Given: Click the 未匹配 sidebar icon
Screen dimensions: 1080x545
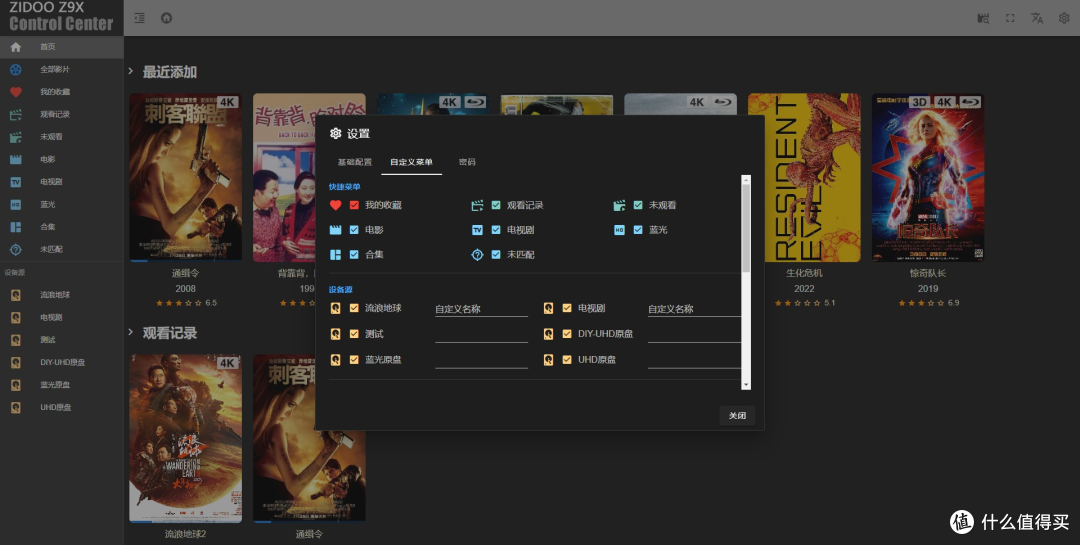Looking at the screenshot, I should (x=15, y=249).
